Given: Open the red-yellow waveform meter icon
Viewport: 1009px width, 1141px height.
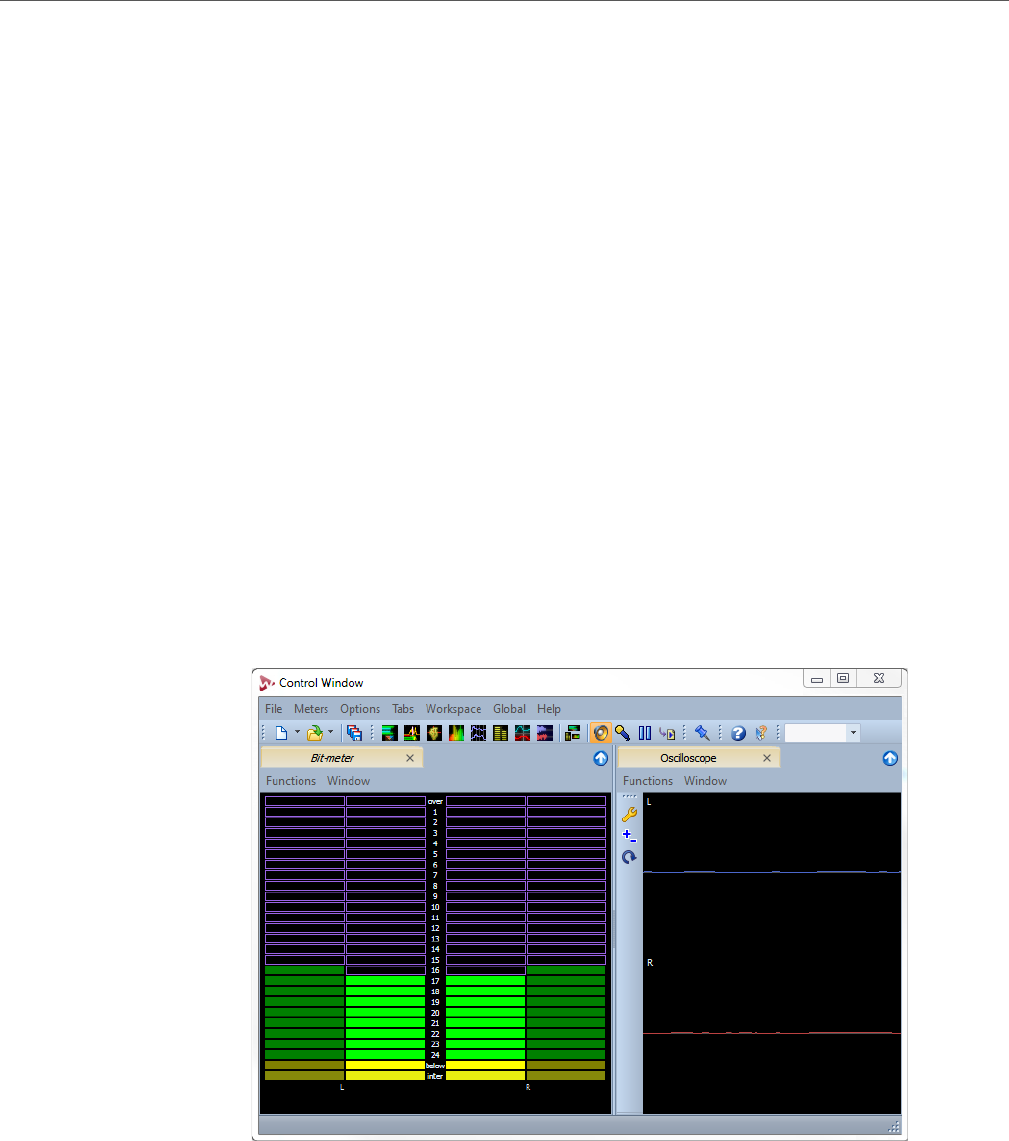Looking at the screenshot, I should pos(412,733).
